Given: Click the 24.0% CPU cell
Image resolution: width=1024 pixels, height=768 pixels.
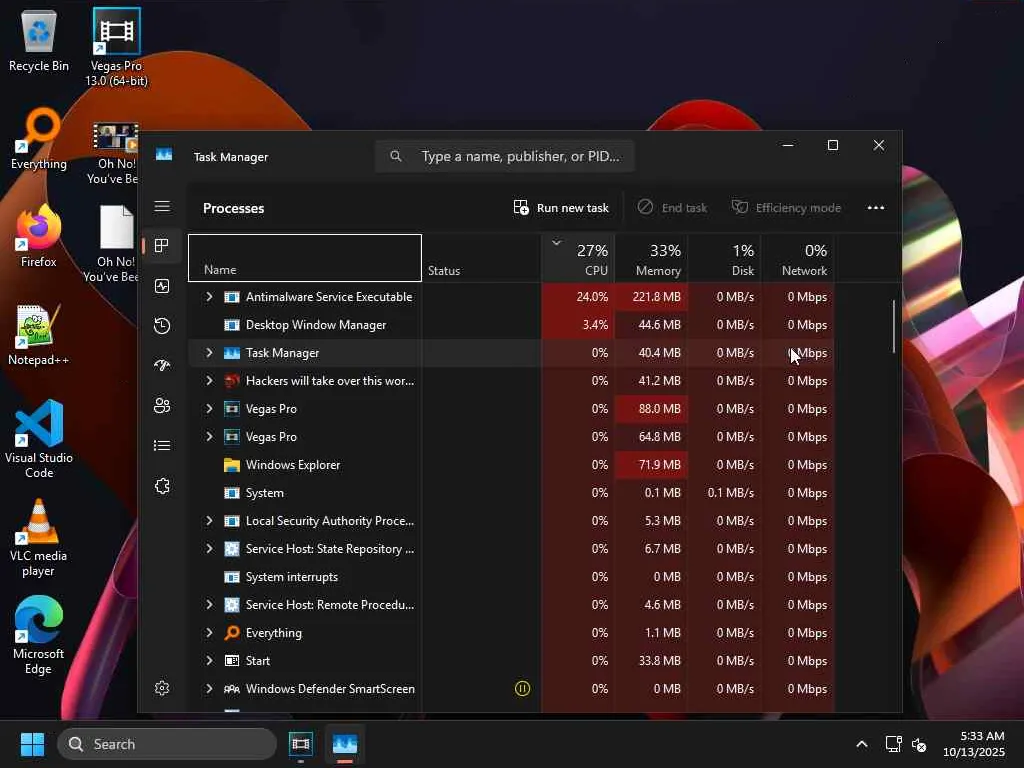Looking at the screenshot, I should click(x=578, y=296).
